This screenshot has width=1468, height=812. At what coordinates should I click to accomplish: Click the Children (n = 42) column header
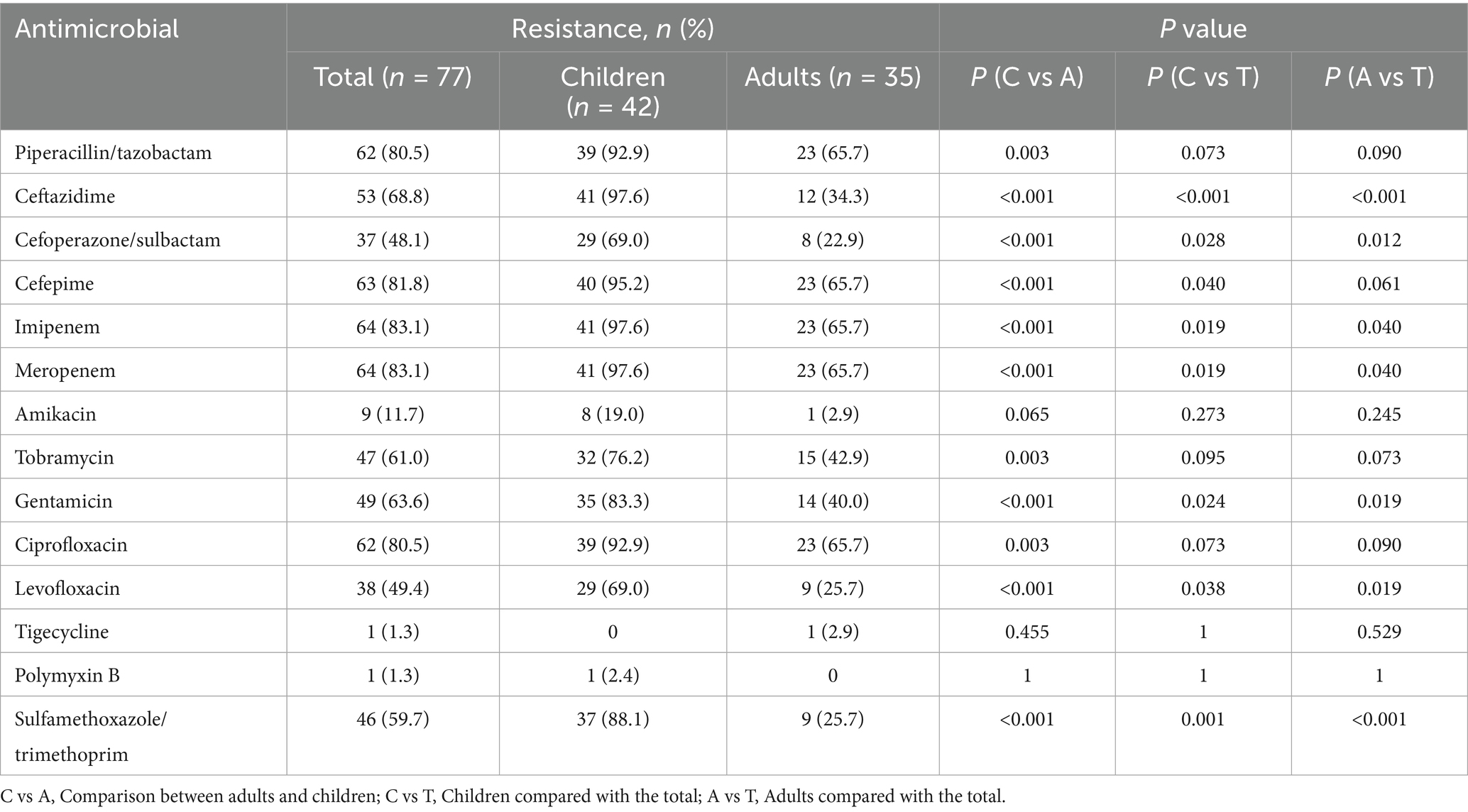(613, 91)
